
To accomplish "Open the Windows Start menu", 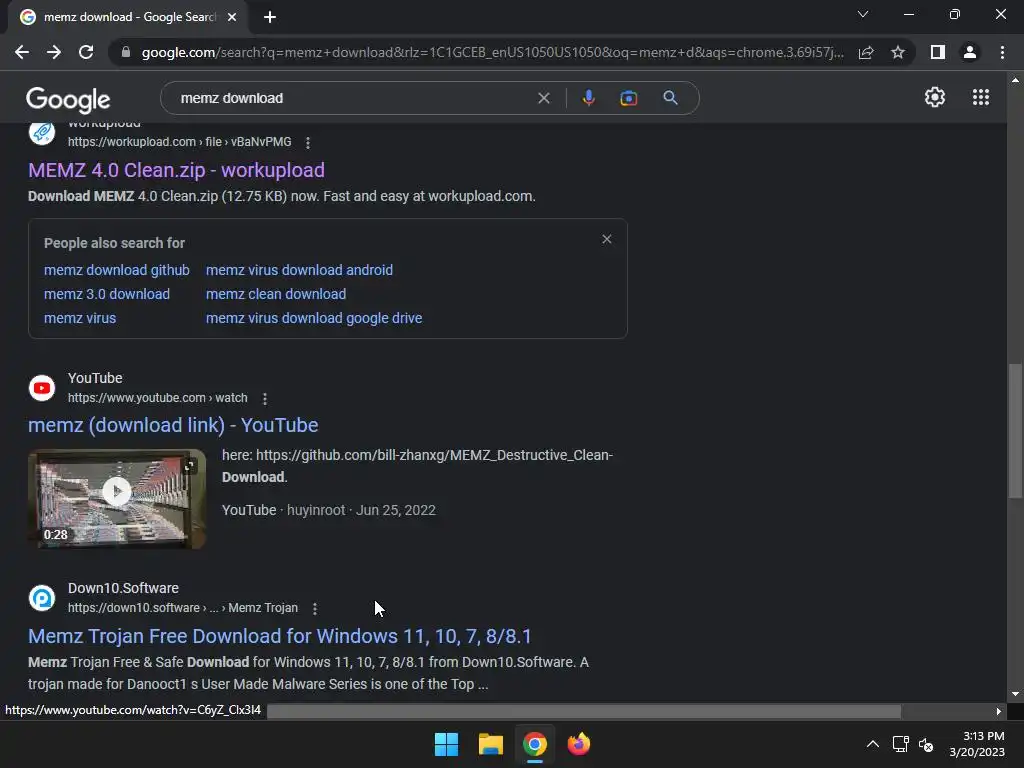I will tap(447, 744).
